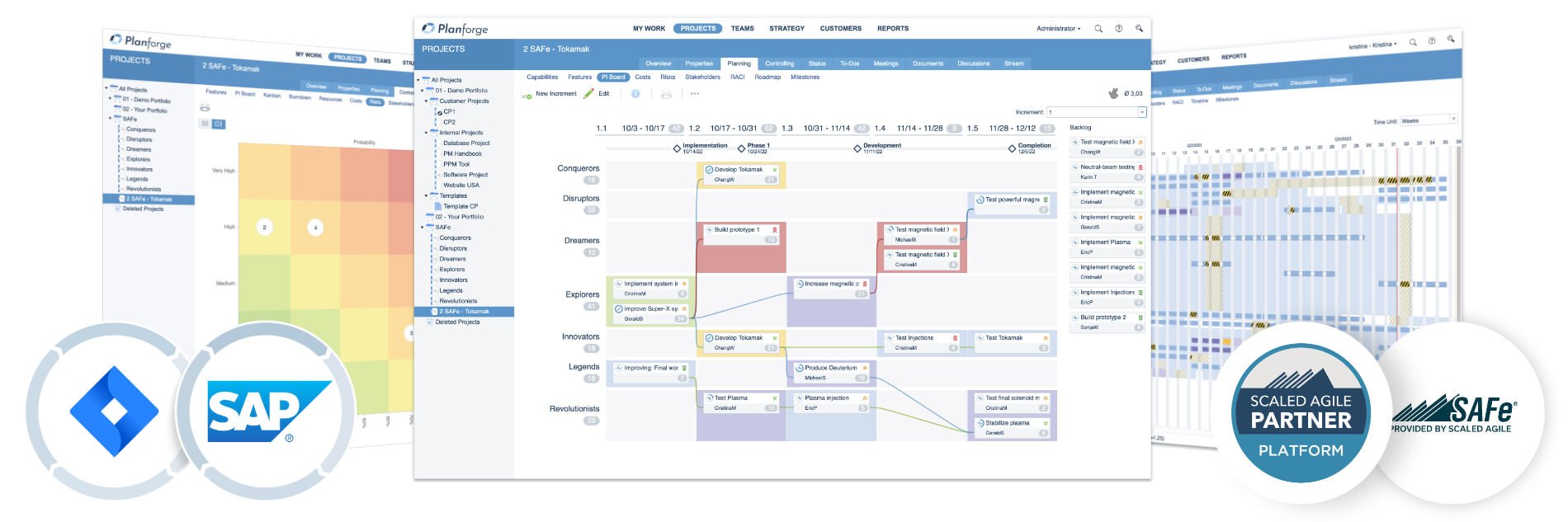Open the help question-mark icon
The width and height of the screenshot is (1568, 522).
pos(1119,29)
